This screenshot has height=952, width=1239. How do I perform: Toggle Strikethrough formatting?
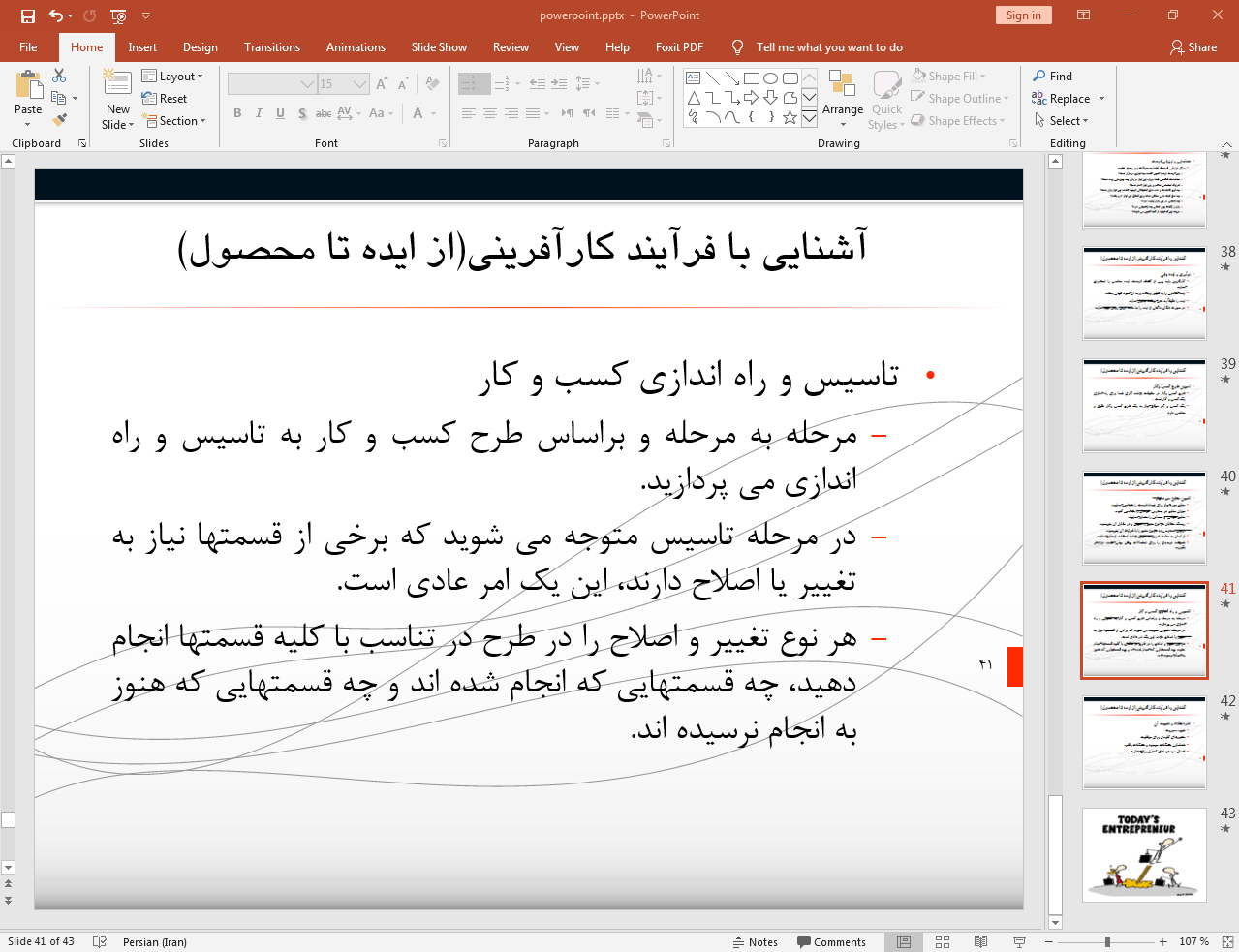coord(324,113)
